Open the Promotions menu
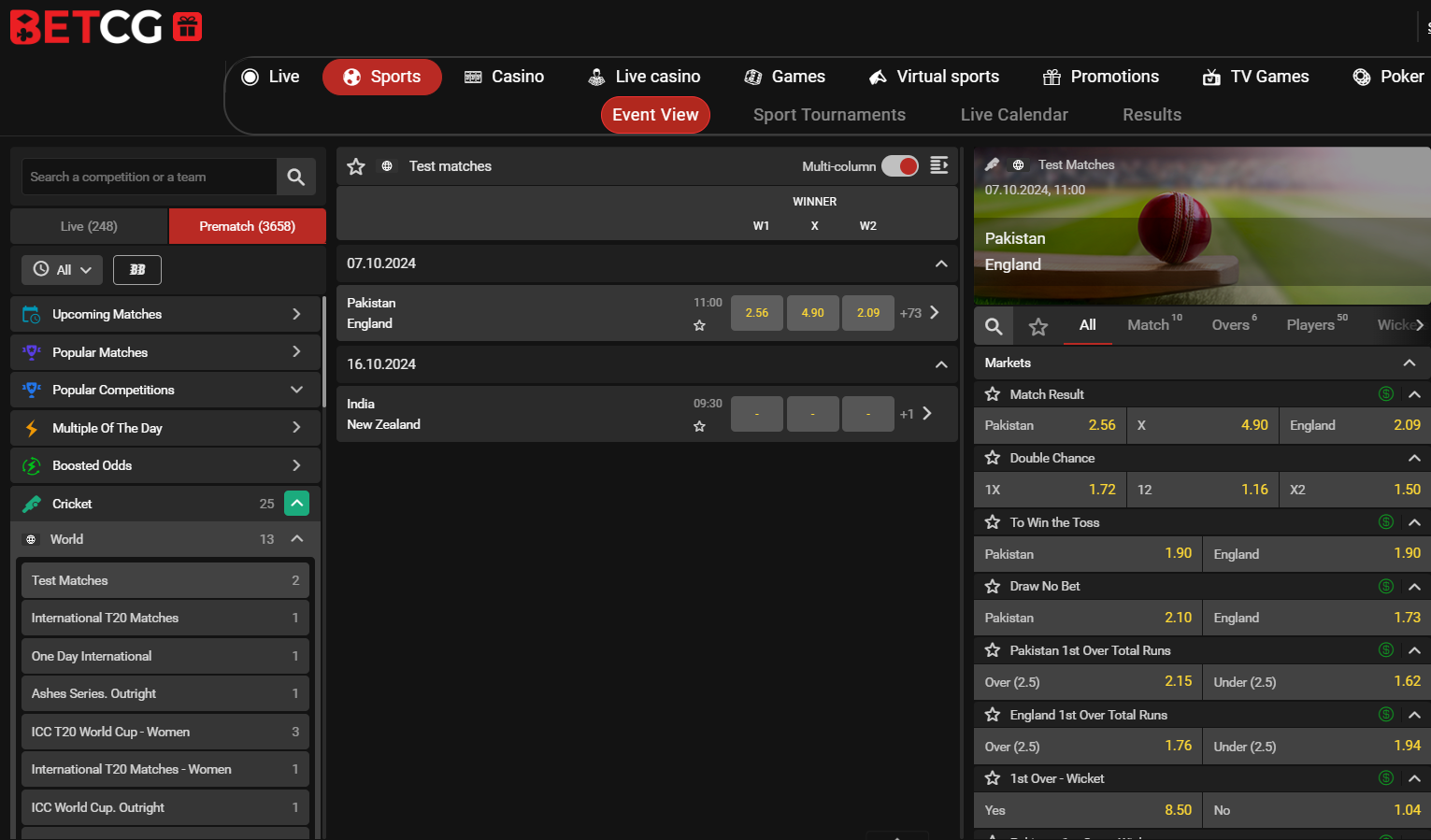The height and width of the screenshot is (840, 1431). [1101, 77]
